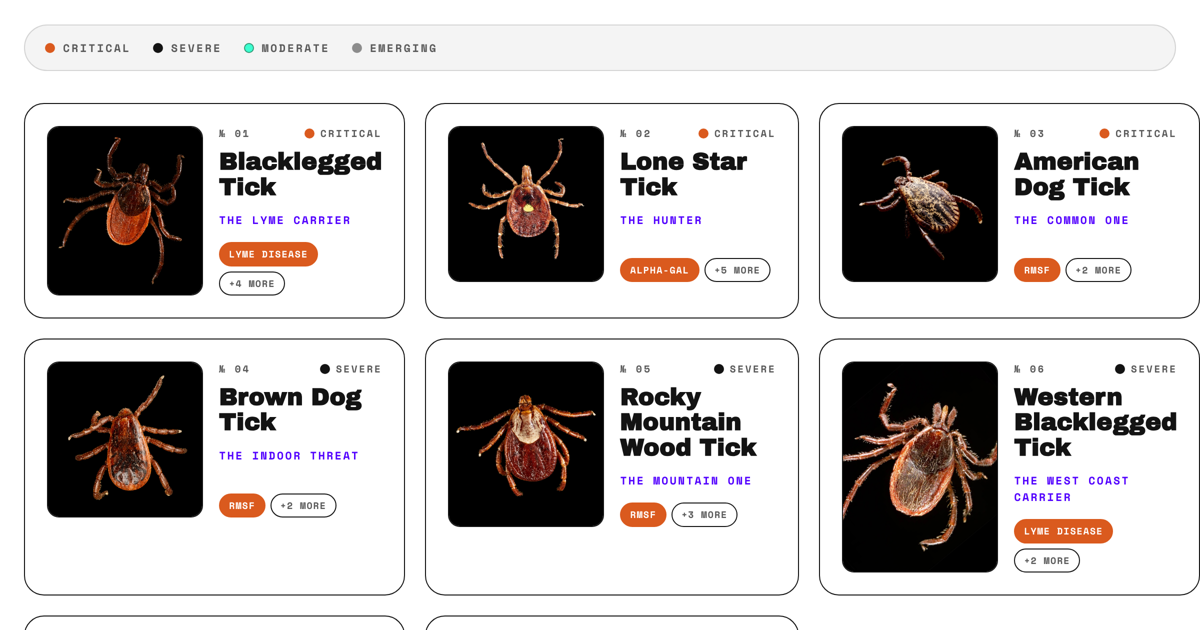The width and height of the screenshot is (1200, 630).
Task: Click the "№ 04" card number
Action: (x=234, y=369)
